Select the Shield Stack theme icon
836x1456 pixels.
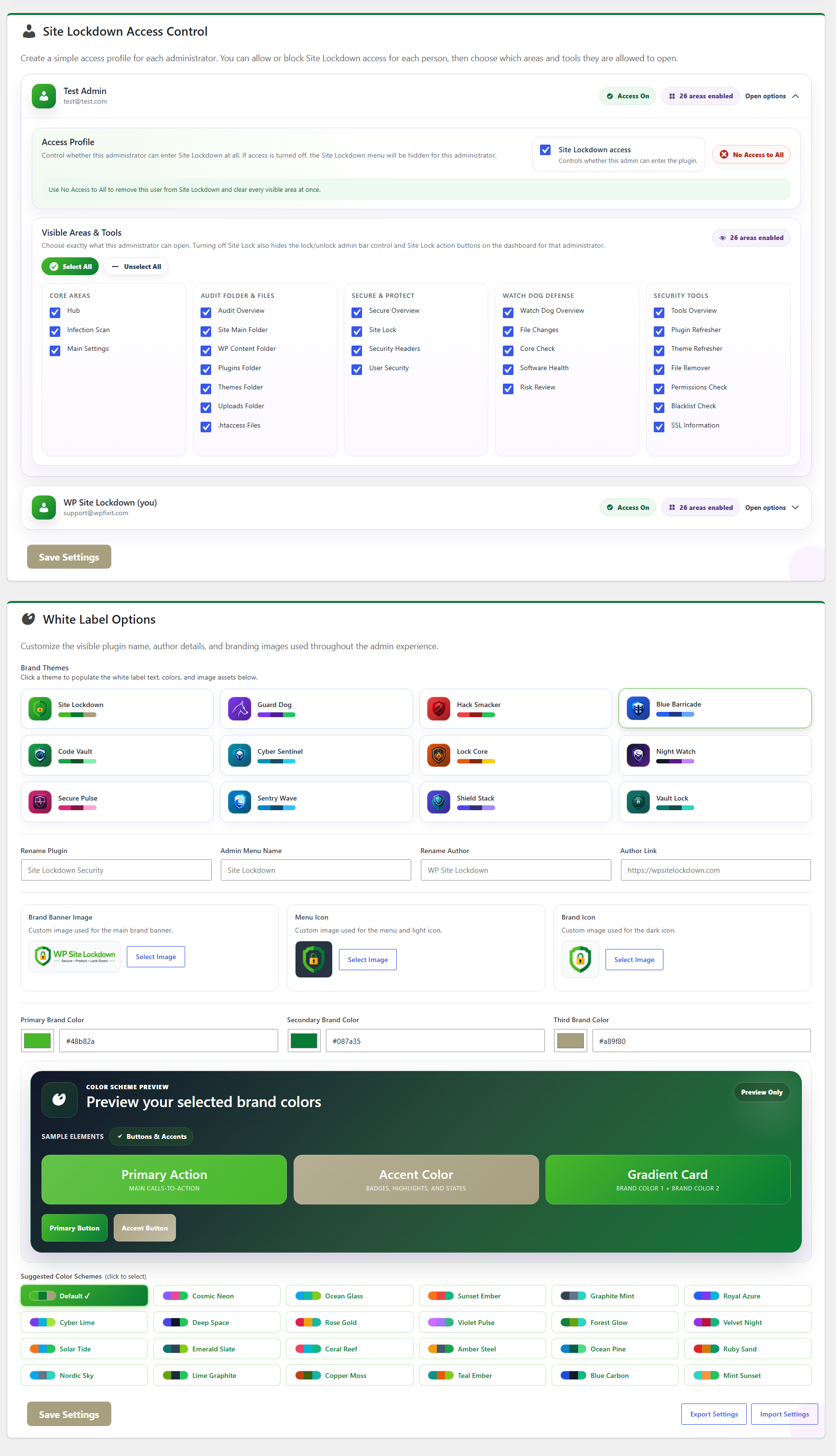click(439, 802)
